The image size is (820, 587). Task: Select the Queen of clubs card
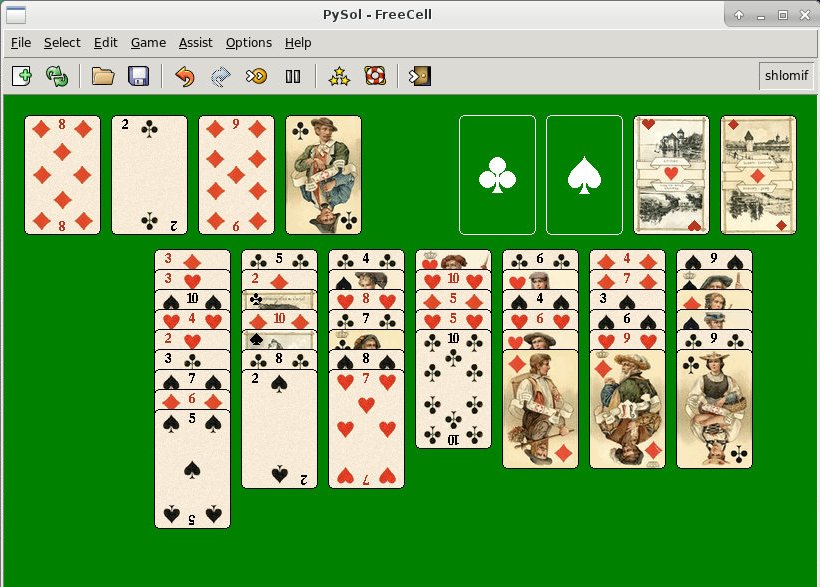pyautogui.click(x=714, y=409)
